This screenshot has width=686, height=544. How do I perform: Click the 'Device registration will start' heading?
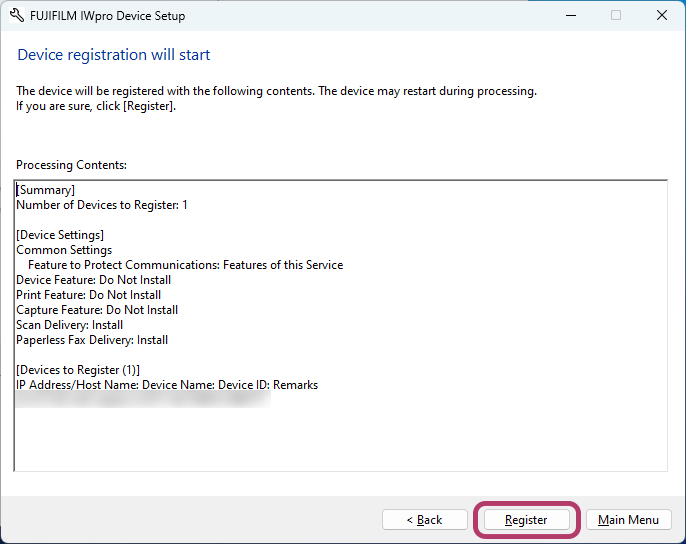pos(114,55)
